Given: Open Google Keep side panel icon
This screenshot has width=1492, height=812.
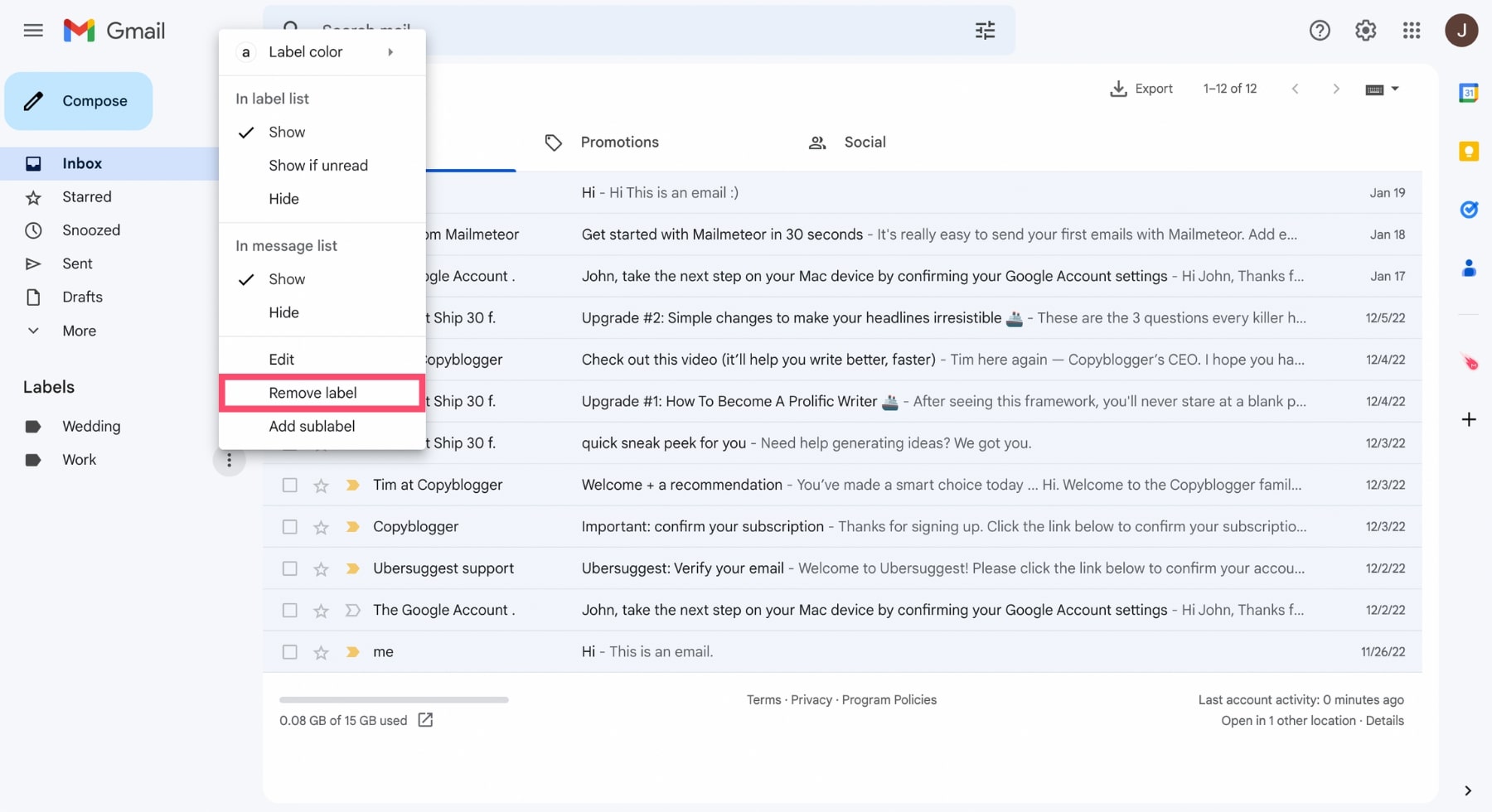Looking at the screenshot, I should [1468, 152].
